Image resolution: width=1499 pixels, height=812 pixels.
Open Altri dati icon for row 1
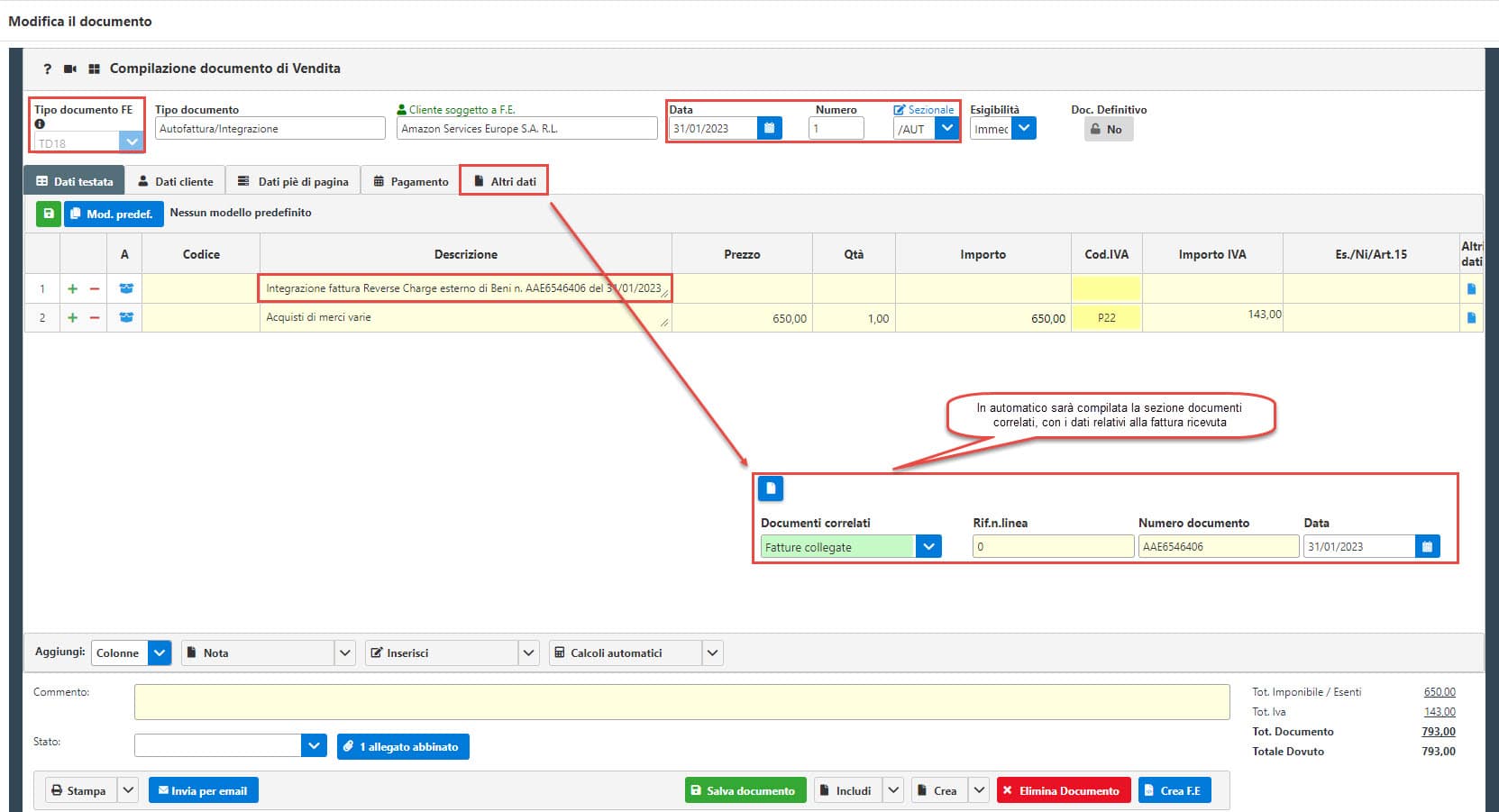pyautogui.click(x=1472, y=288)
